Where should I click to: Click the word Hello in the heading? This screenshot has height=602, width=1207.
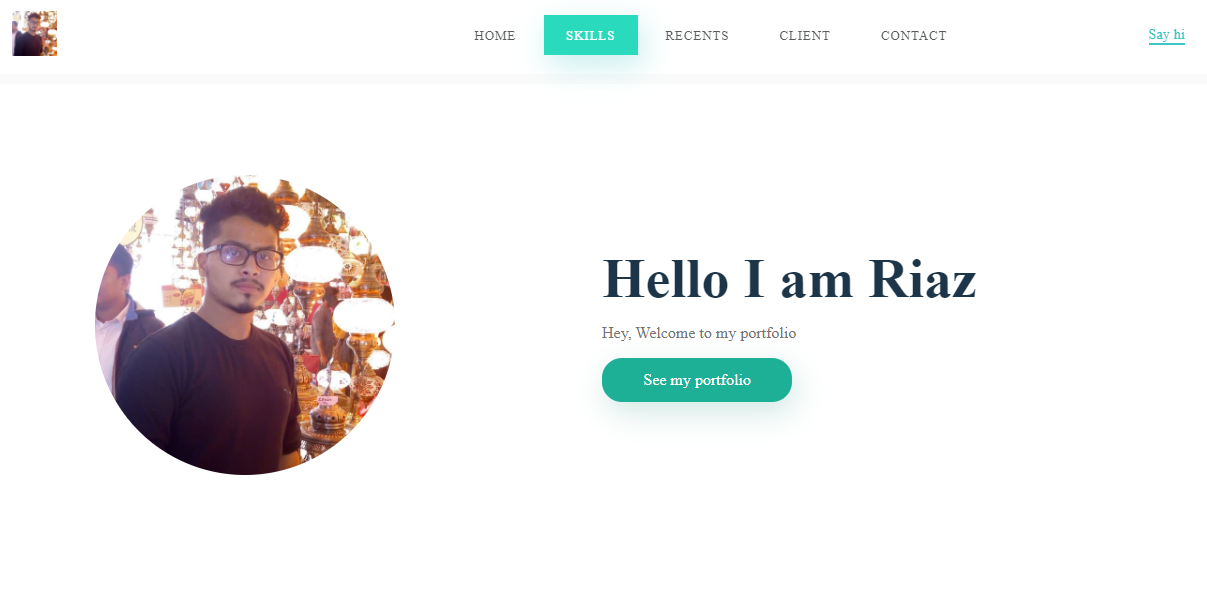point(665,278)
